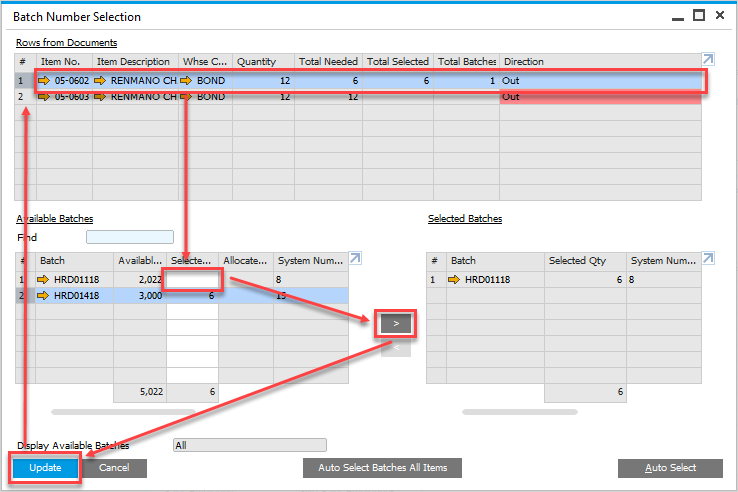
Task: Click the Total Needed column header
Action: pyautogui.click(x=329, y=62)
